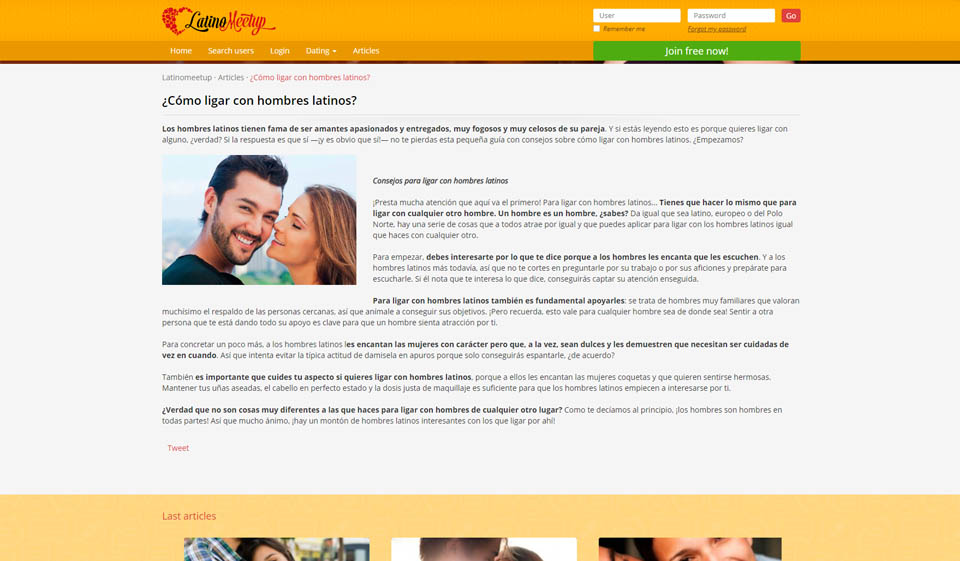Viewport: 960px width, 561px height.
Task: Focus the Password input field
Action: [730, 15]
